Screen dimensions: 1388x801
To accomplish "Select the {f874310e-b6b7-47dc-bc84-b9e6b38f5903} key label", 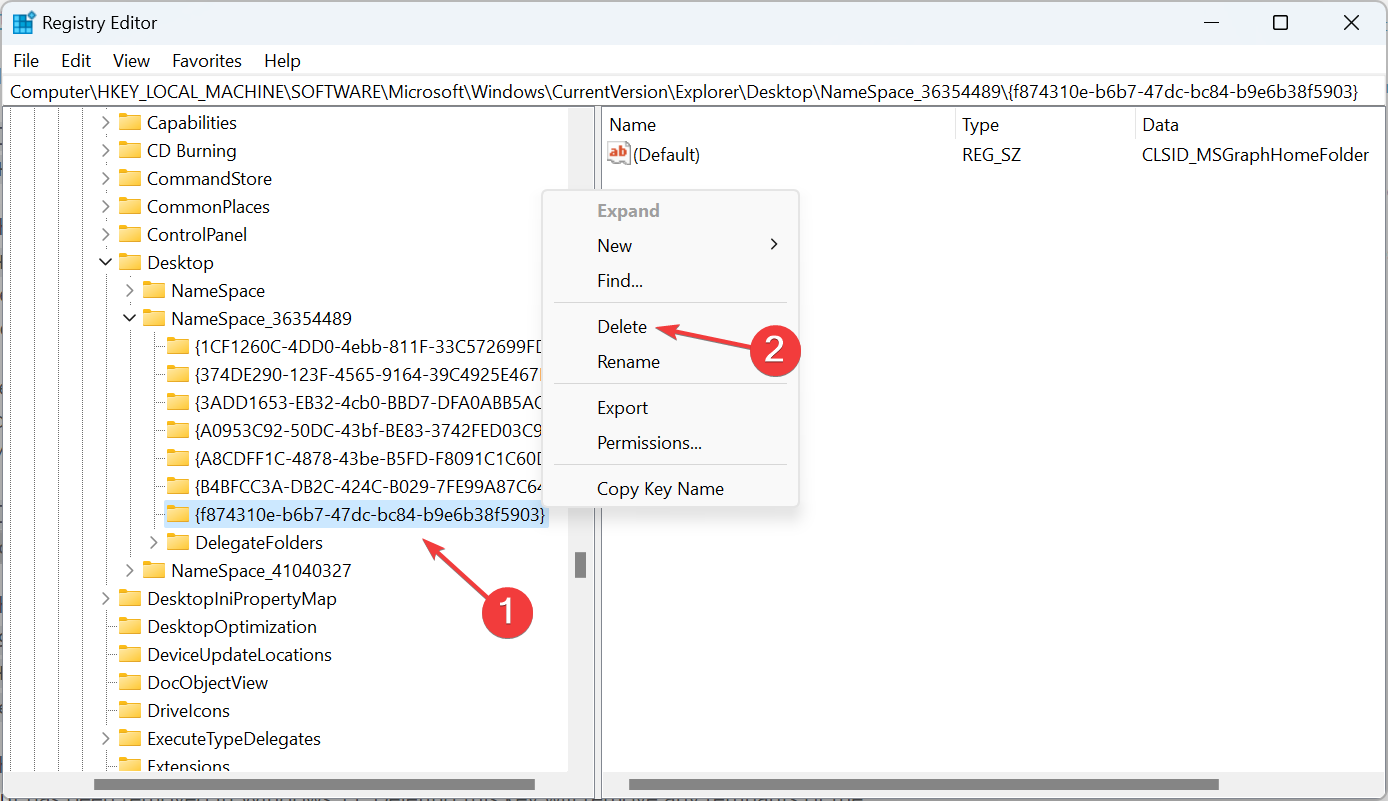I will (x=371, y=515).
